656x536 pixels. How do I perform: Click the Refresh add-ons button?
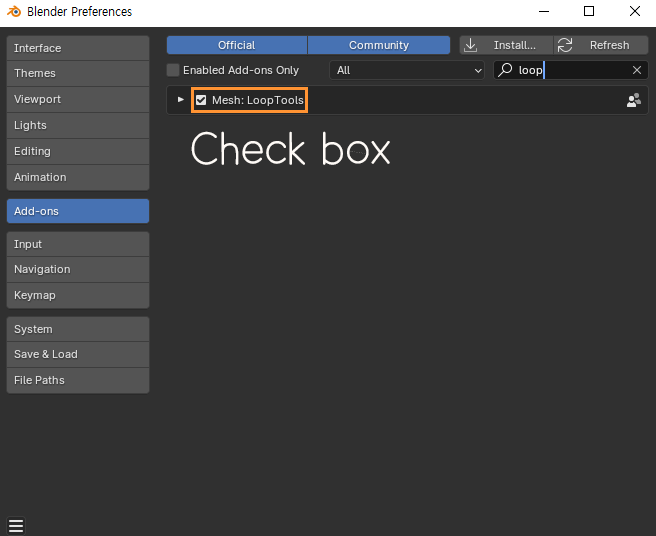click(x=601, y=45)
